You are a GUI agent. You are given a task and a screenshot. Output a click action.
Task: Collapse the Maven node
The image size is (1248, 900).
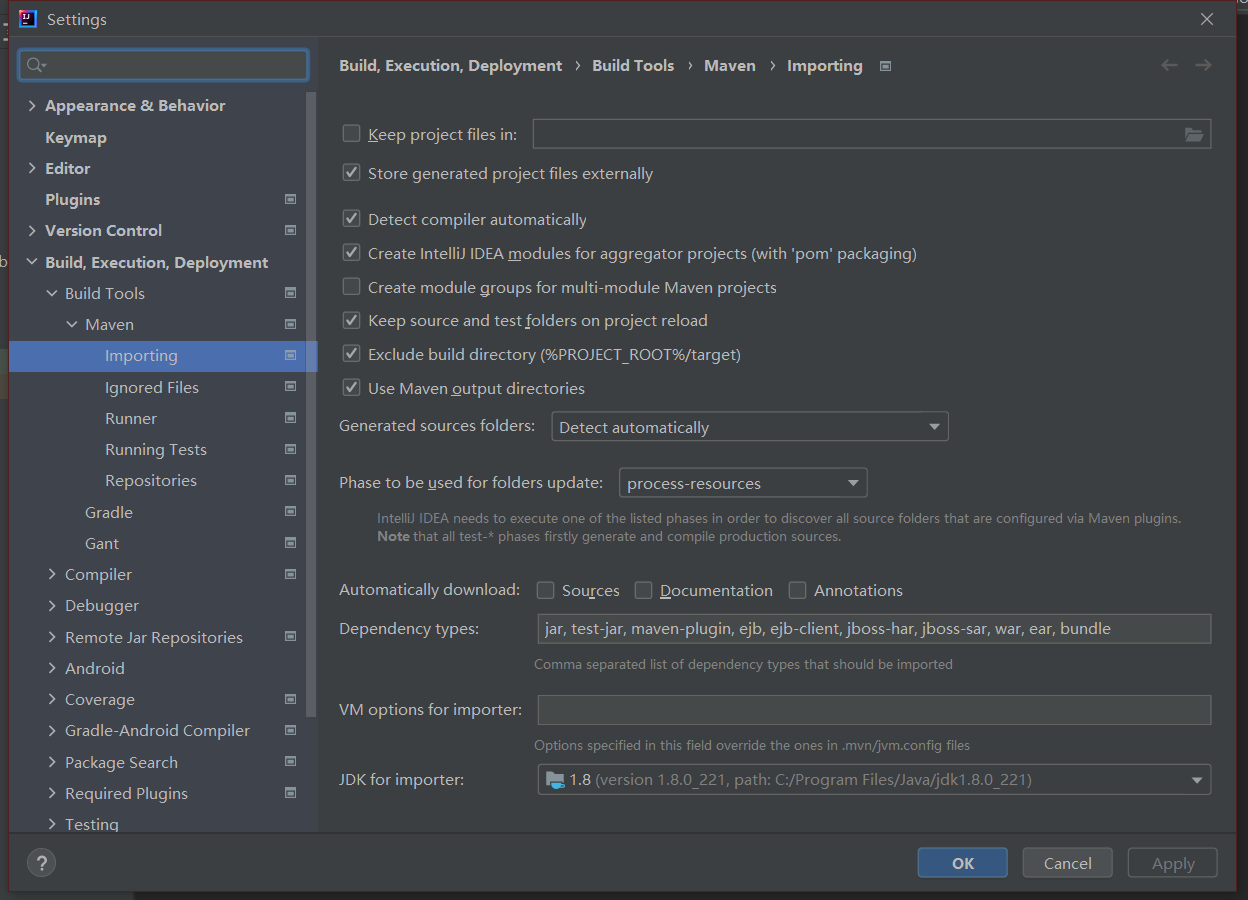pyautogui.click(x=72, y=324)
